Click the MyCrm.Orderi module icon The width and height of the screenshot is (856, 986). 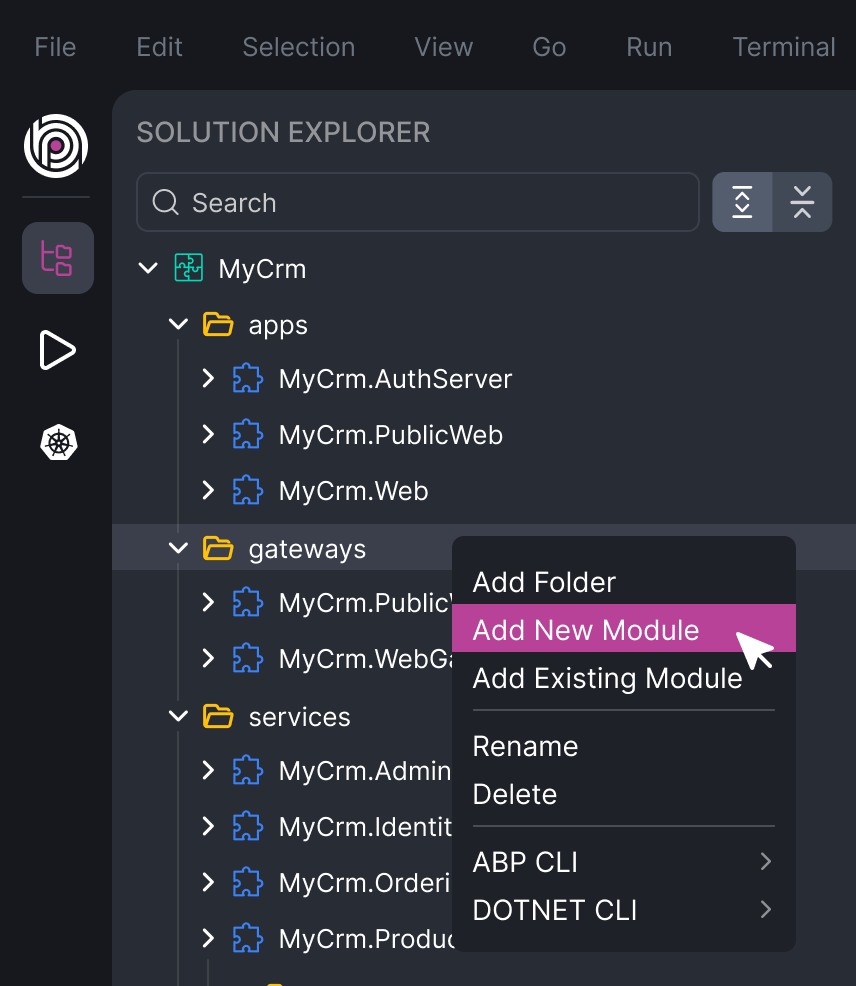point(248,882)
